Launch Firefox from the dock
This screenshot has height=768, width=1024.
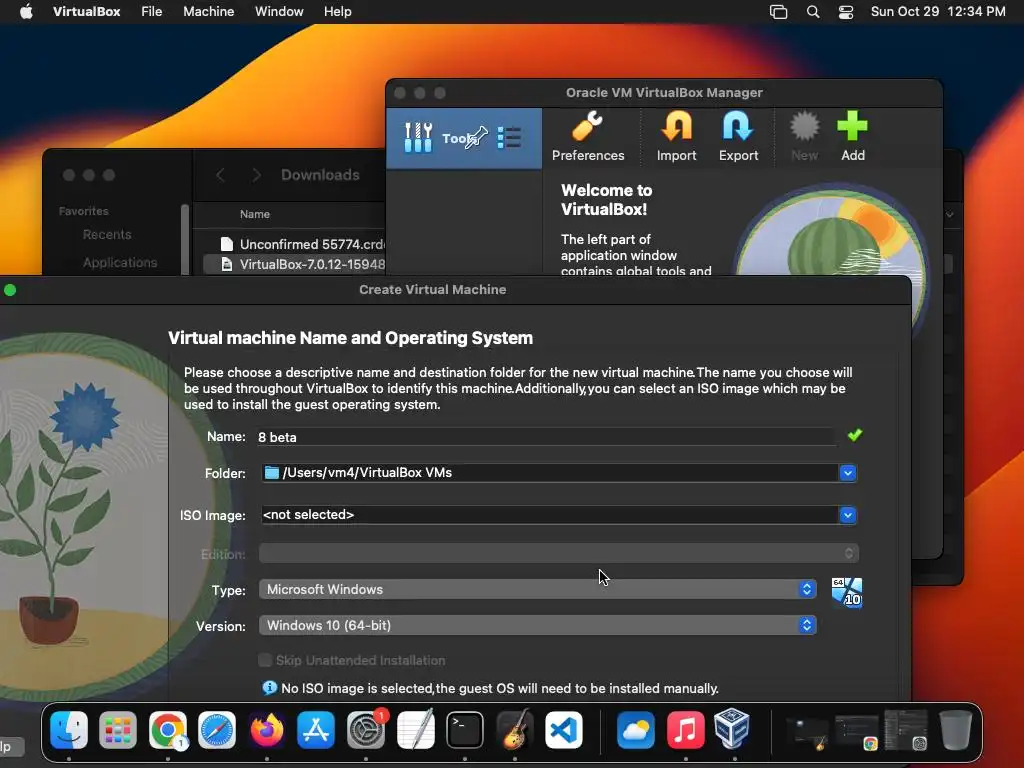pyautogui.click(x=266, y=729)
